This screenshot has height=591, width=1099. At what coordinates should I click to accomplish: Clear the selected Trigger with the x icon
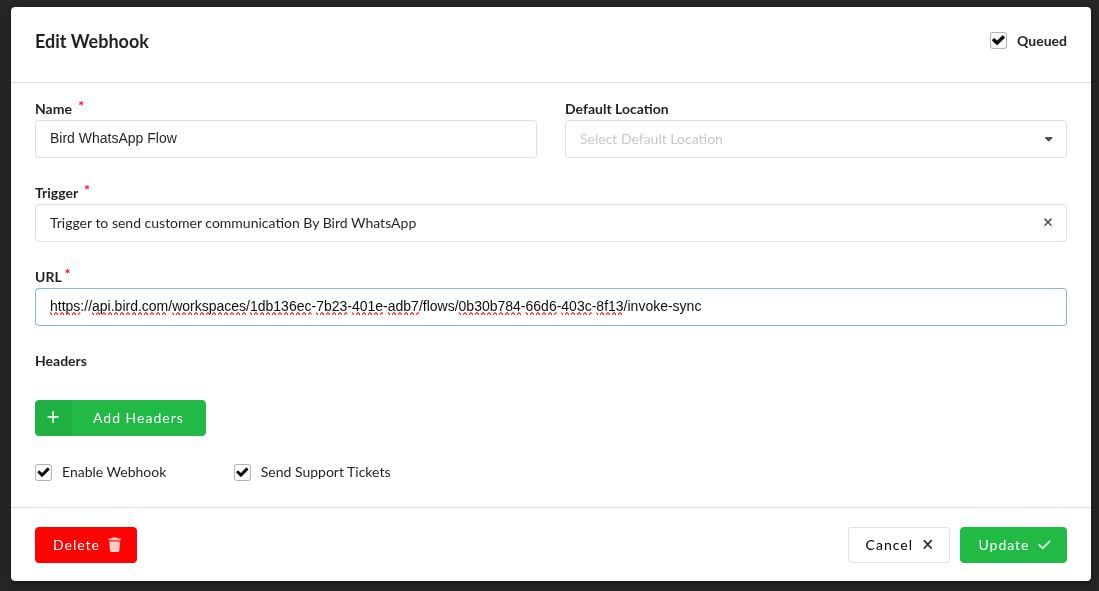1047,223
